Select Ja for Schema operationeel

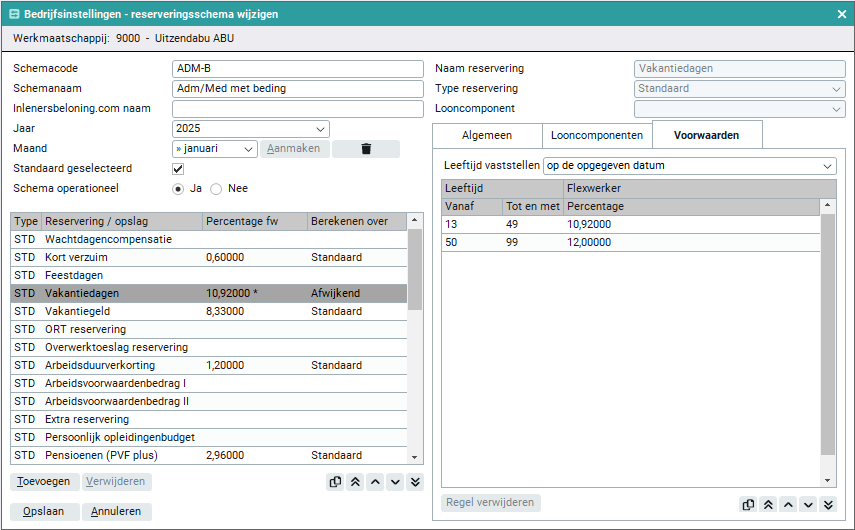[x=179, y=188]
